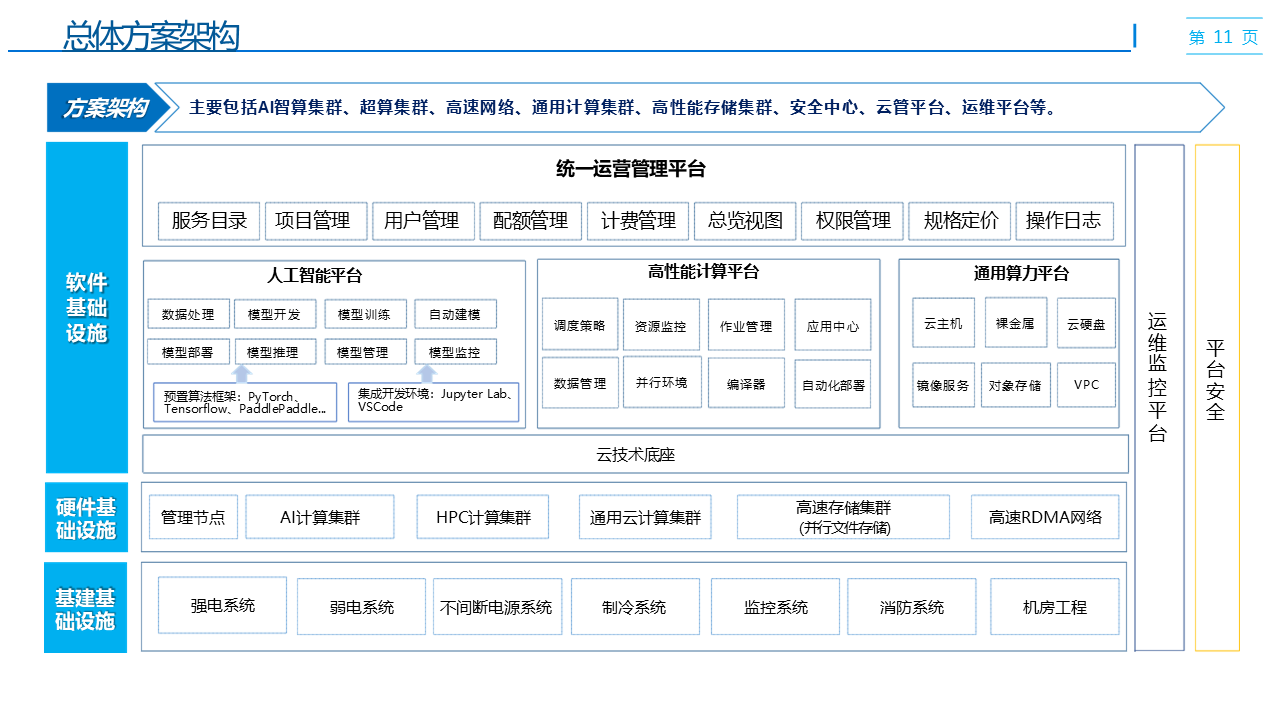Select the 高速RDMA网络 box
This screenshot has height=720, width=1280.
pyautogui.click(x=1046, y=517)
